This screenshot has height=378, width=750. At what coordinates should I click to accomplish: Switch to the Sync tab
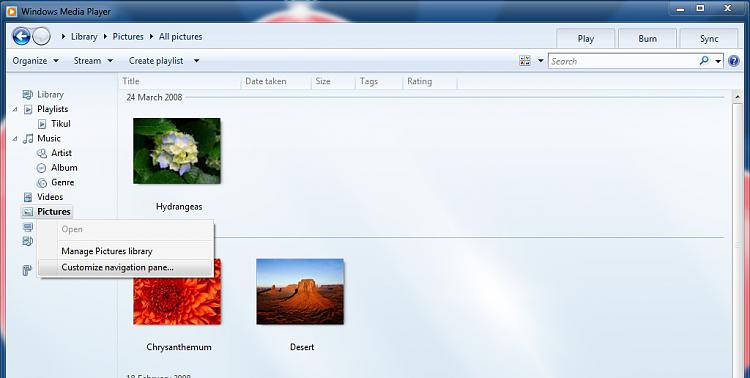coord(709,39)
